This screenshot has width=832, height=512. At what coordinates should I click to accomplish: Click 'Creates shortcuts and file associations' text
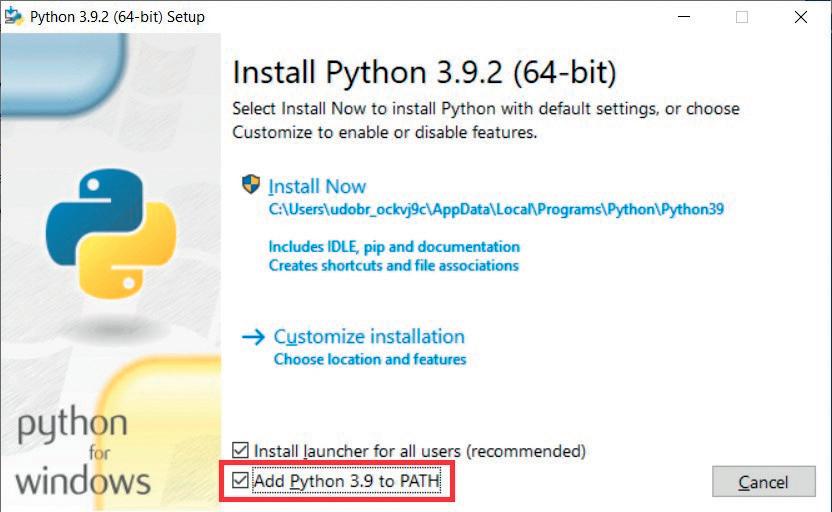click(394, 265)
